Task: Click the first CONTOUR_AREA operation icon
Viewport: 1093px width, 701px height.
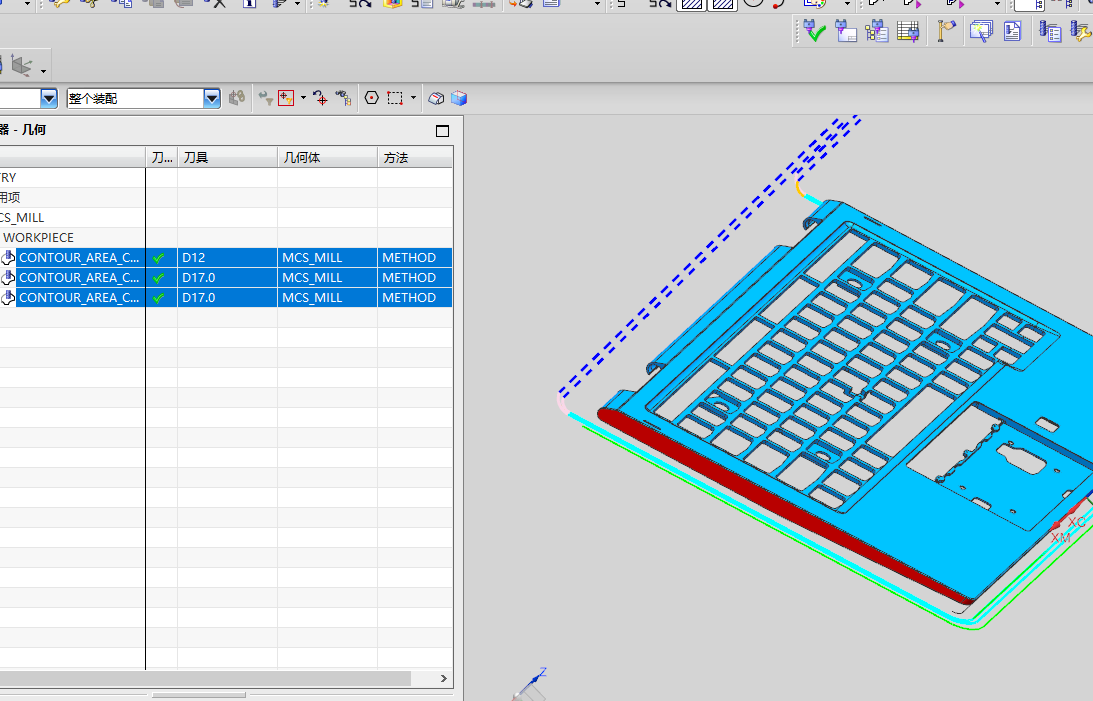Action: pyautogui.click(x=8, y=257)
